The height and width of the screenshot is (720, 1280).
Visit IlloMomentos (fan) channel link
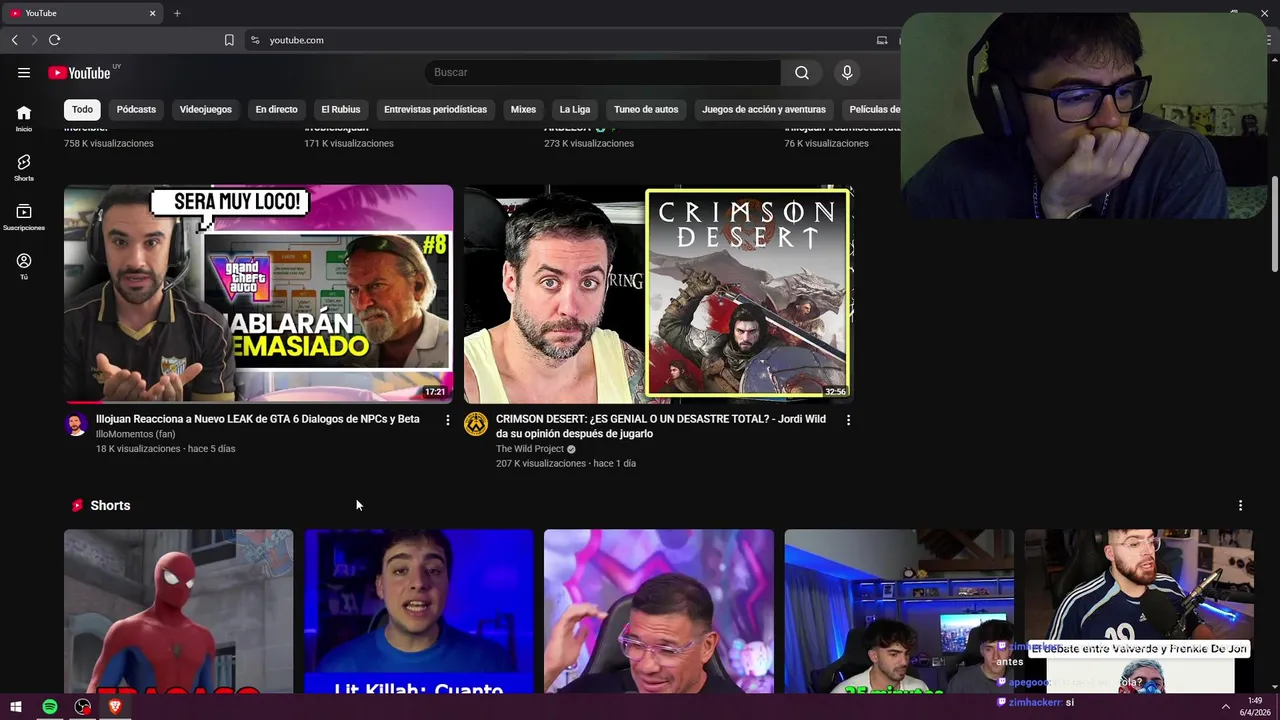(135, 434)
